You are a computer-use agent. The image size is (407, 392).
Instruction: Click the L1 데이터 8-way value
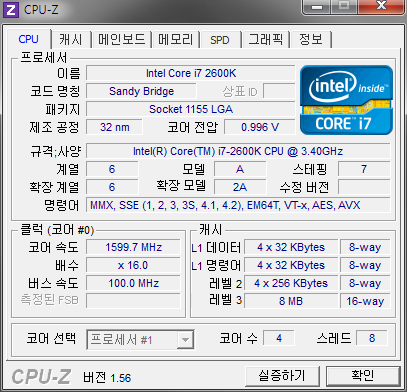tap(365, 247)
